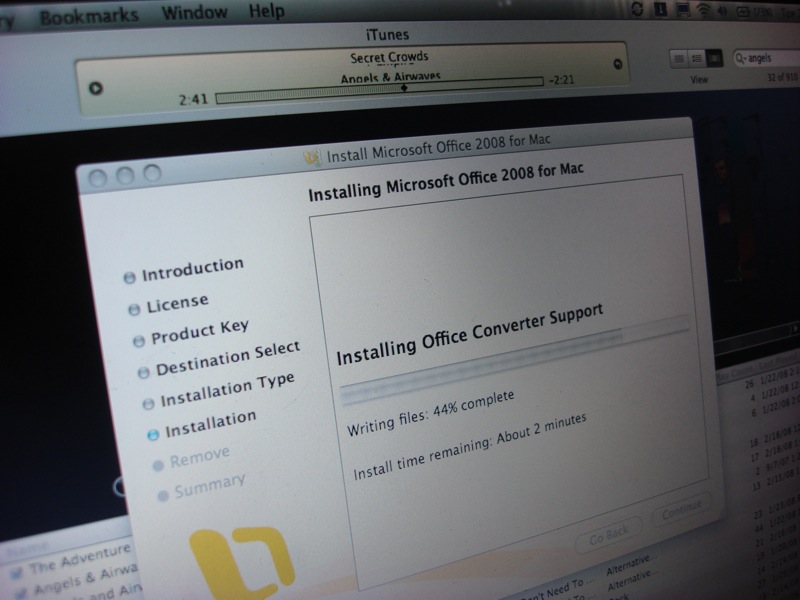Click the iTunes play button
This screenshot has height=600, width=800.
[x=95, y=88]
